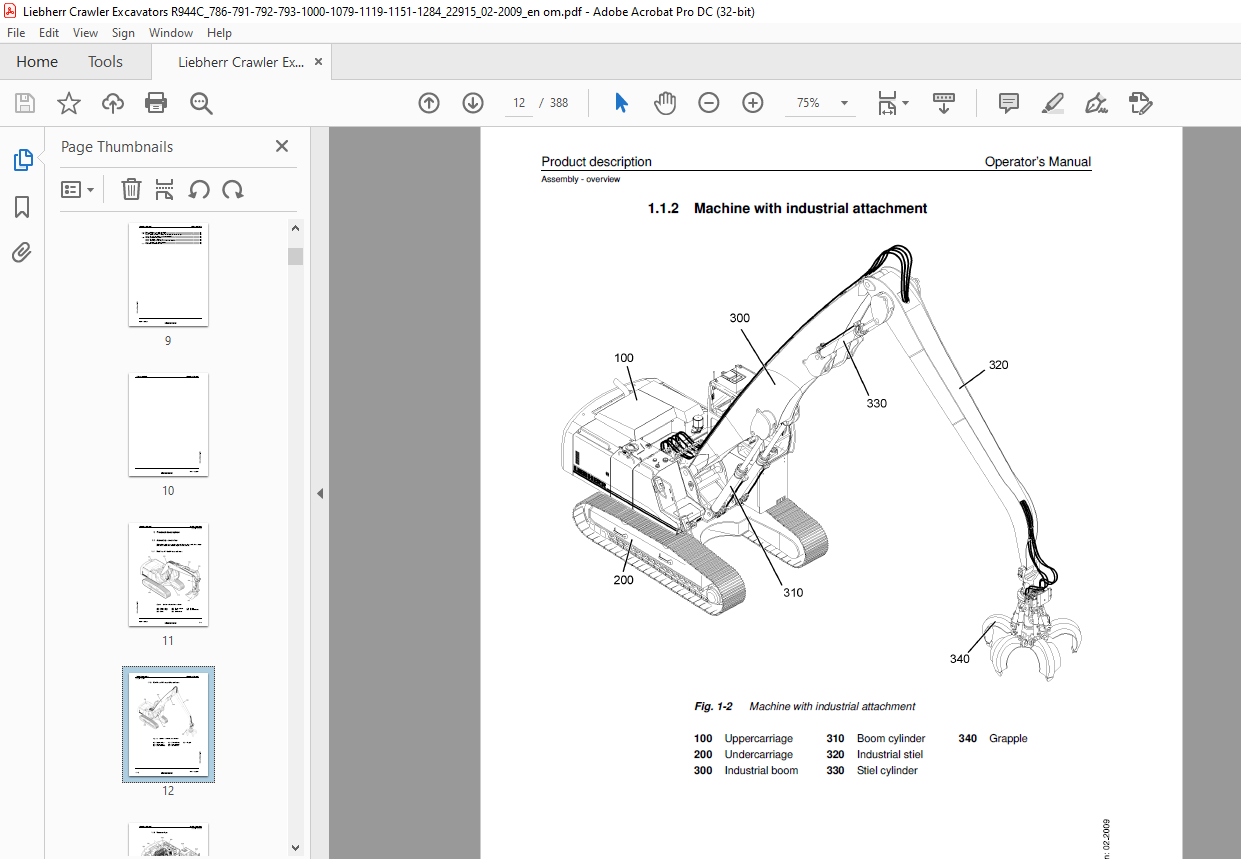Add a sticky note comment

click(1009, 103)
